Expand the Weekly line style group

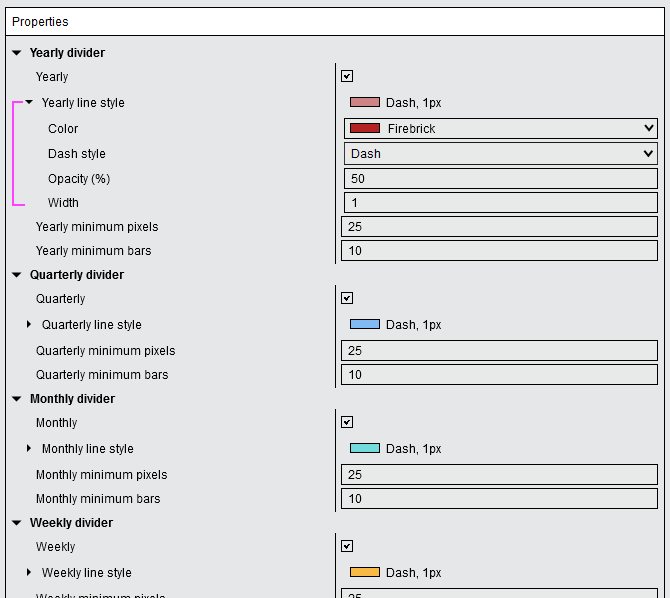point(29,572)
